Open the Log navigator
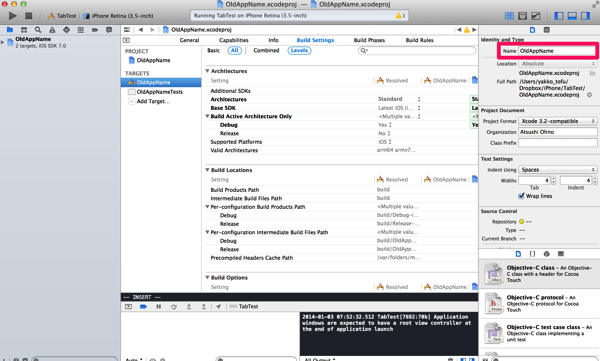The image size is (600, 361). click(109, 29)
